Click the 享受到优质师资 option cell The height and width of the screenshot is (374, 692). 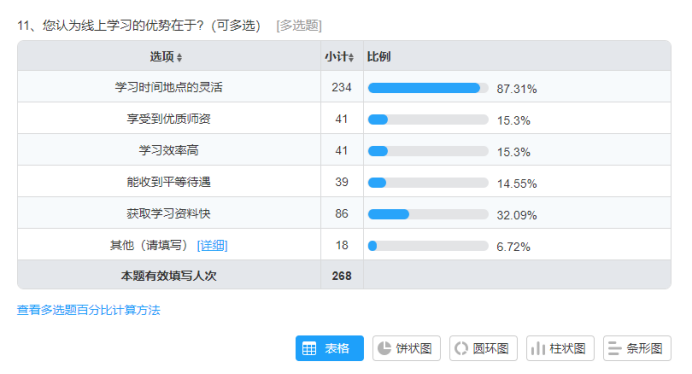pos(169,118)
